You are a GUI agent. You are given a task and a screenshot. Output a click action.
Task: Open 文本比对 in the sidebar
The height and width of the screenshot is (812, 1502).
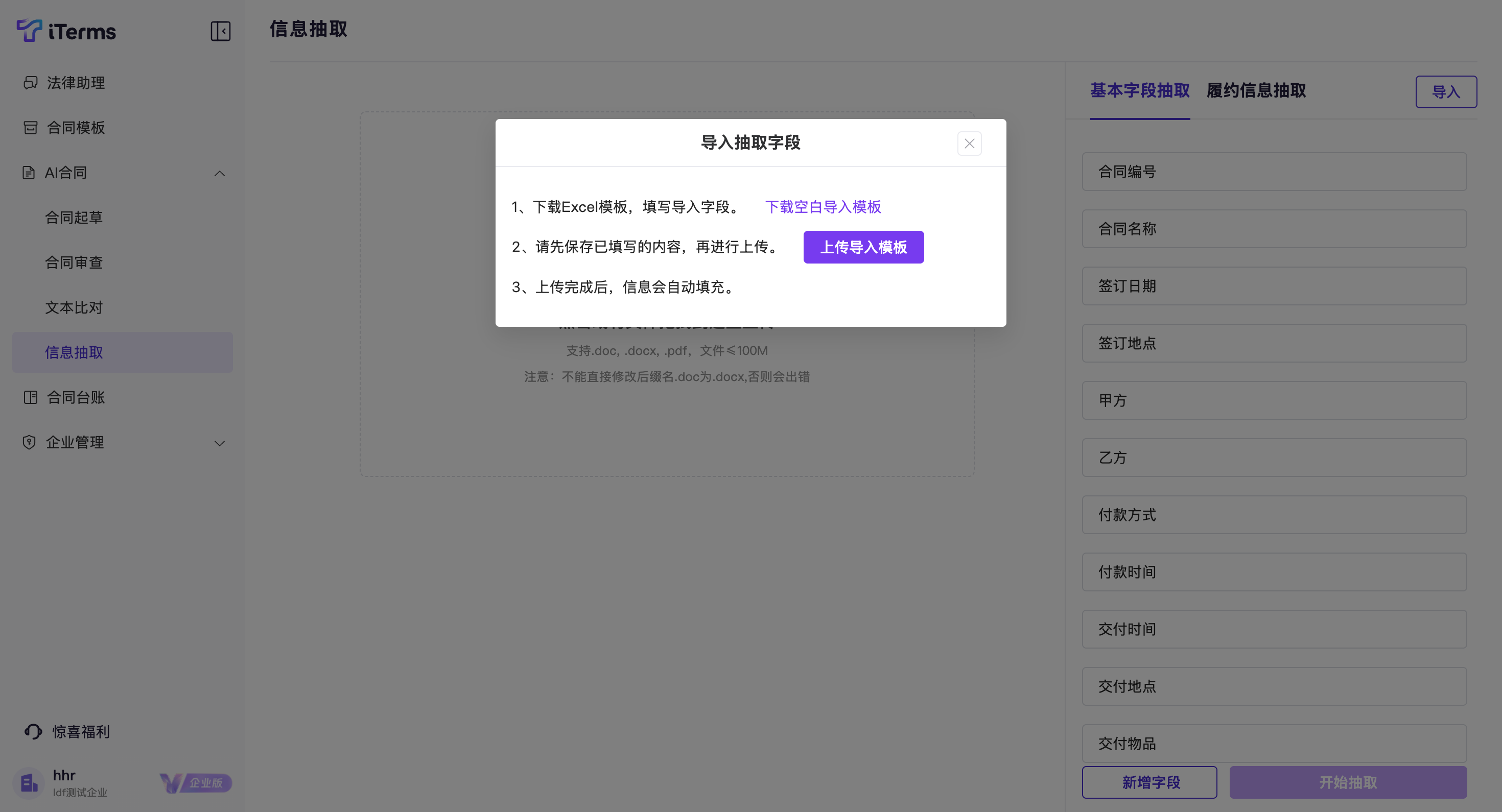click(x=74, y=308)
